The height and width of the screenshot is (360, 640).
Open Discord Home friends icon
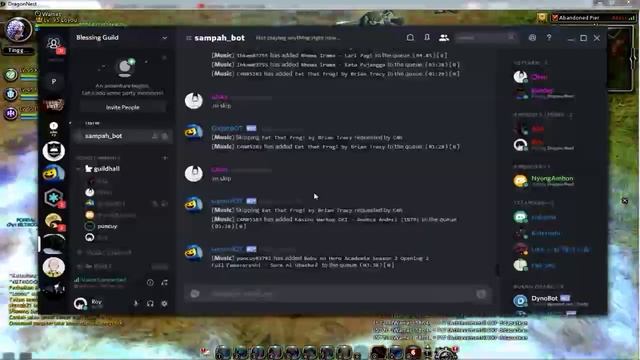pyautogui.click(x=53, y=43)
